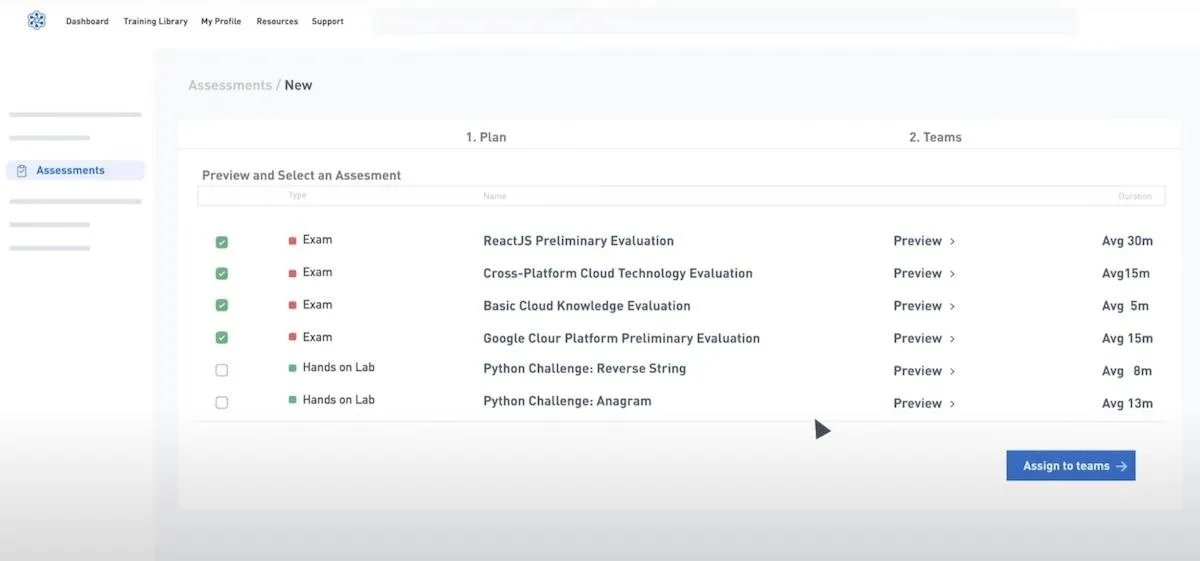This screenshot has height=561, width=1200.
Task: Click the Preview and Select an Assesment heading
Action: 301,175
